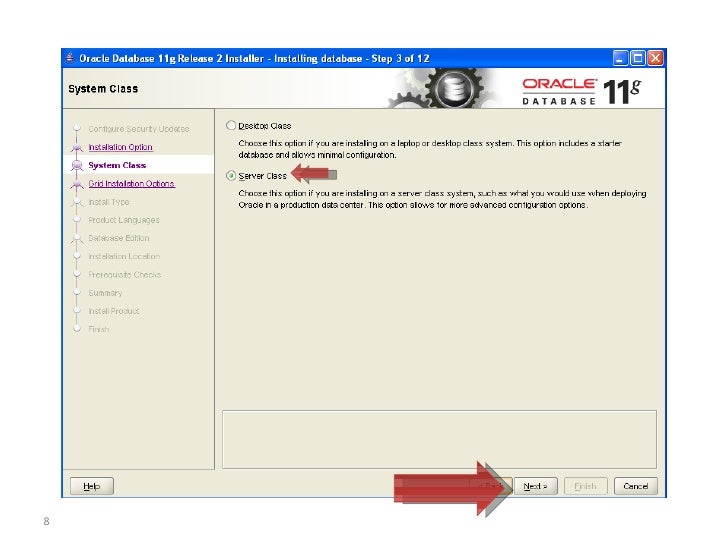Screen dimensions: 728x546
Task: Select the Server Class radio button
Action: 231,176
